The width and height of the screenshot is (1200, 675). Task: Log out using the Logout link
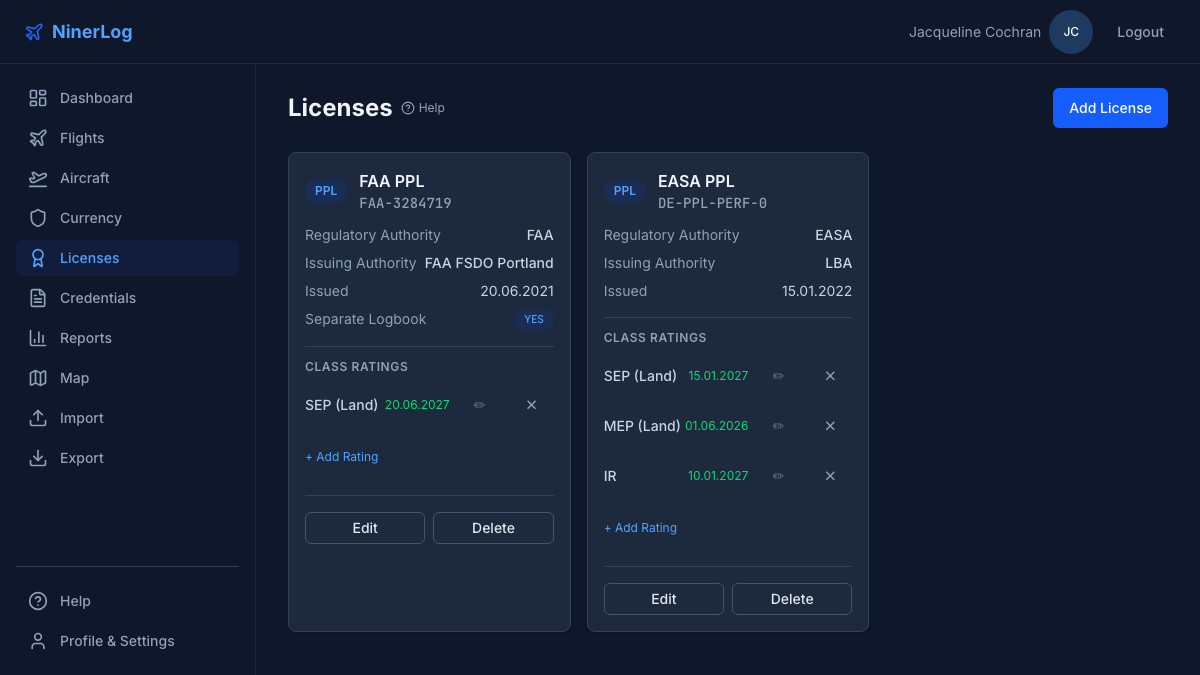click(x=1140, y=32)
